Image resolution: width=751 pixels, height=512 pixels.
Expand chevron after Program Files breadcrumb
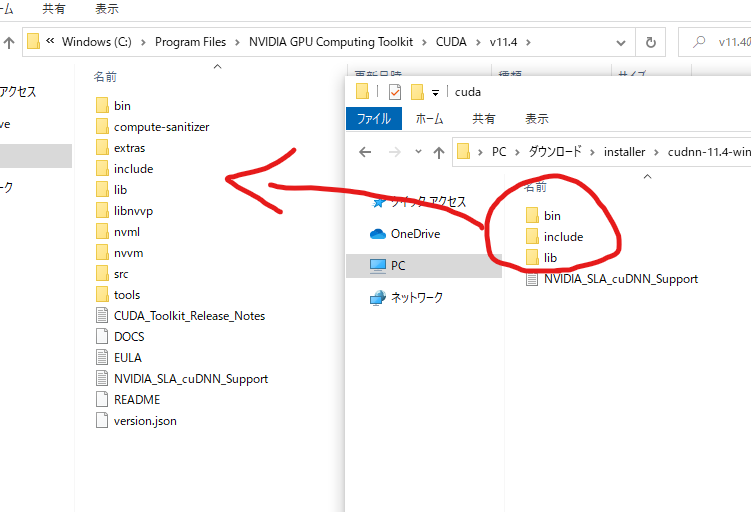coord(237,43)
